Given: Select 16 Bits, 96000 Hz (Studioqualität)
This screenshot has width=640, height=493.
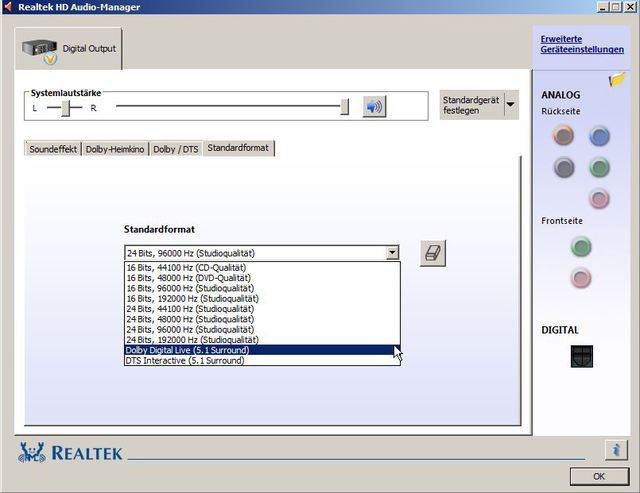Looking at the screenshot, I should click(262, 288).
